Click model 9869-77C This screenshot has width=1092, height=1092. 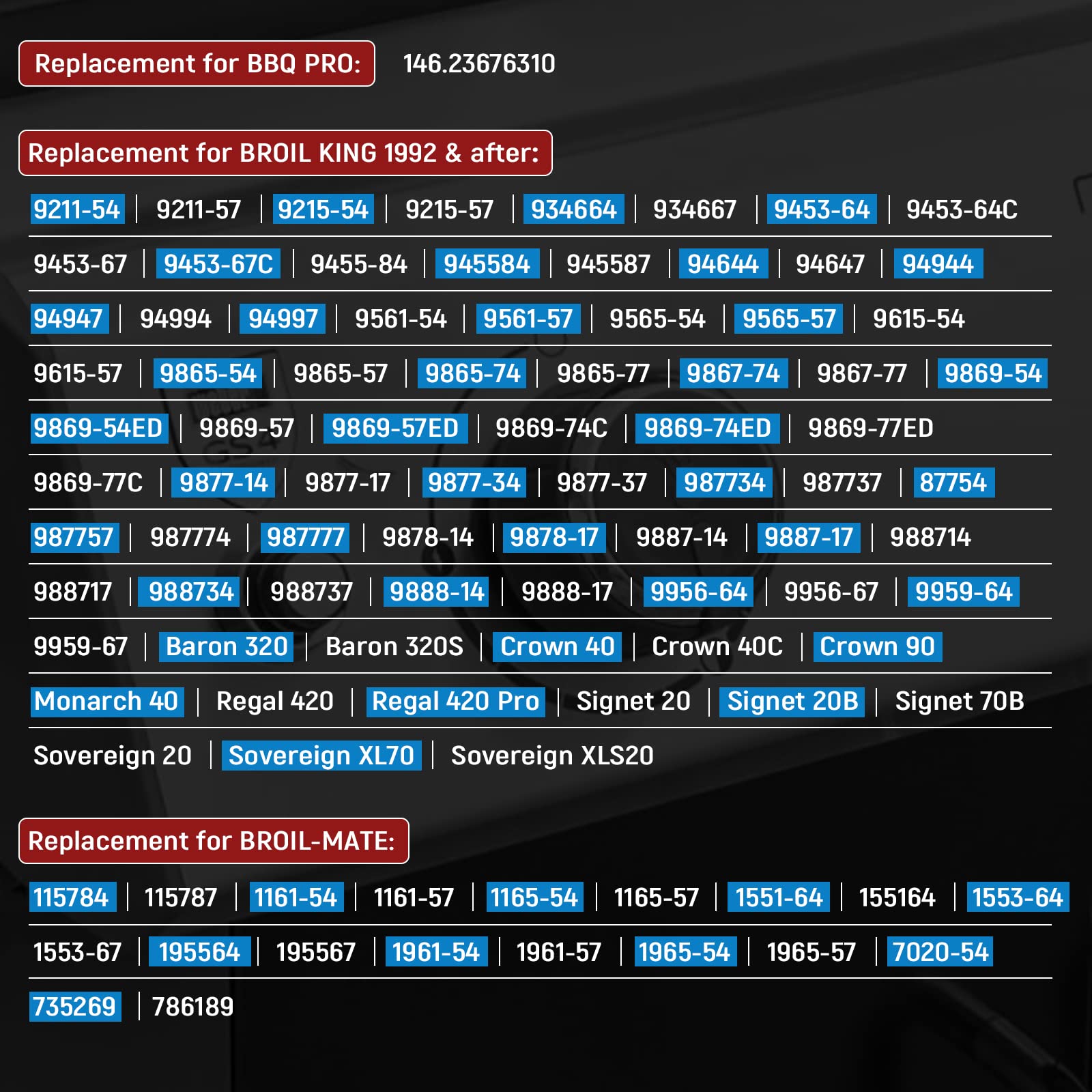(x=88, y=483)
